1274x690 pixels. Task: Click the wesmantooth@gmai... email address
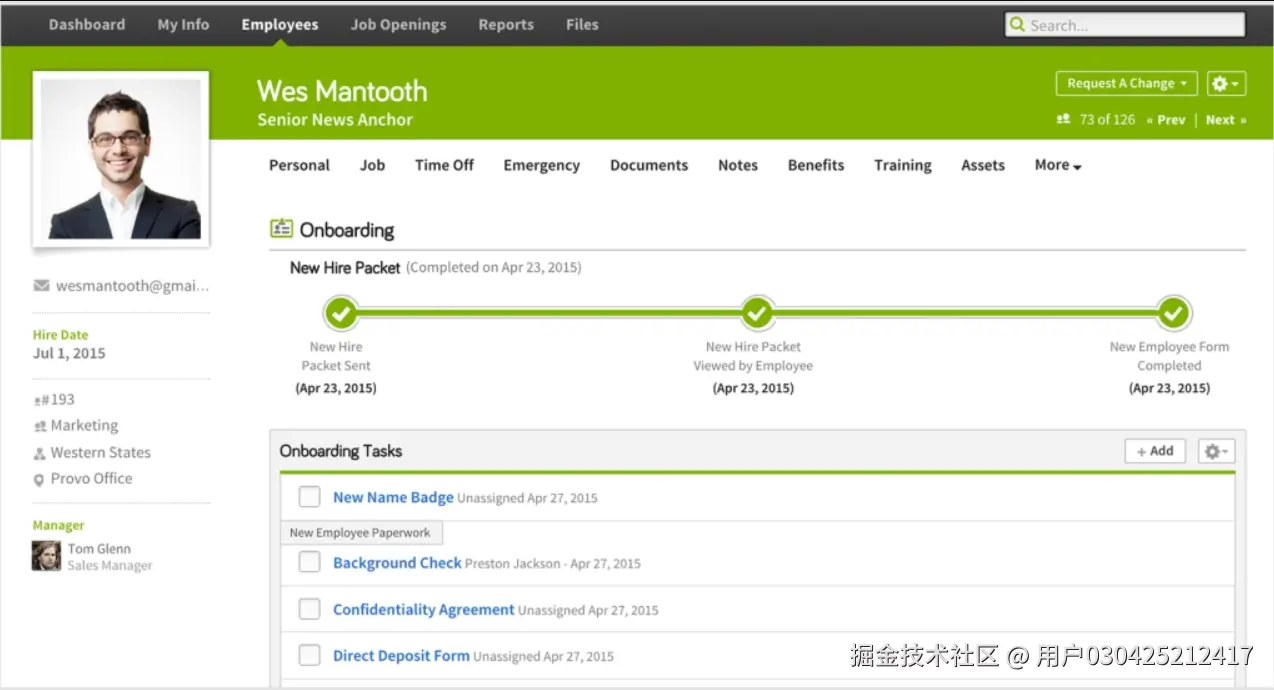[133, 286]
